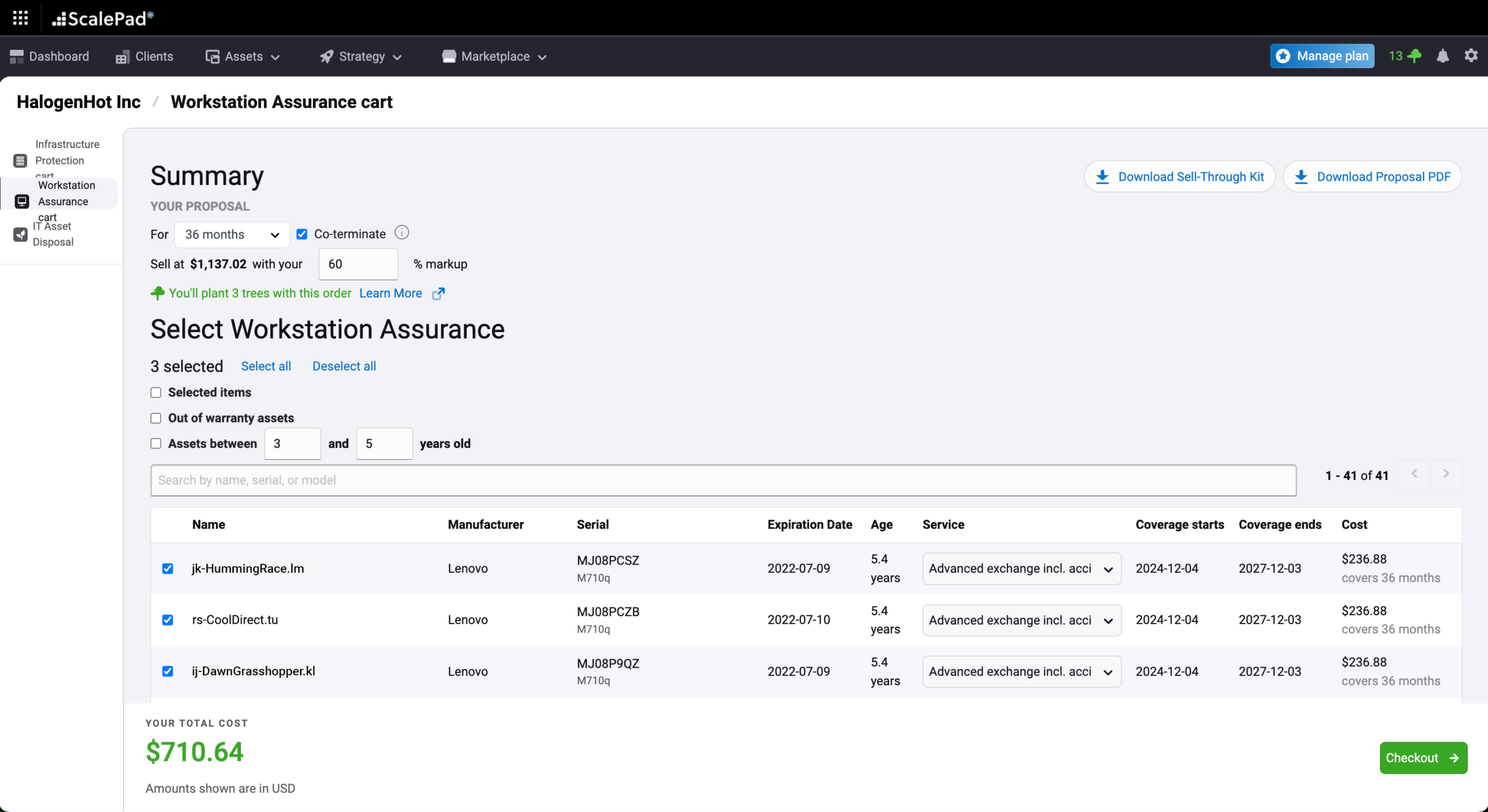Viewport: 1488px width, 812px height.
Task: Click the search by name, serial, model box
Action: [723, 480]
